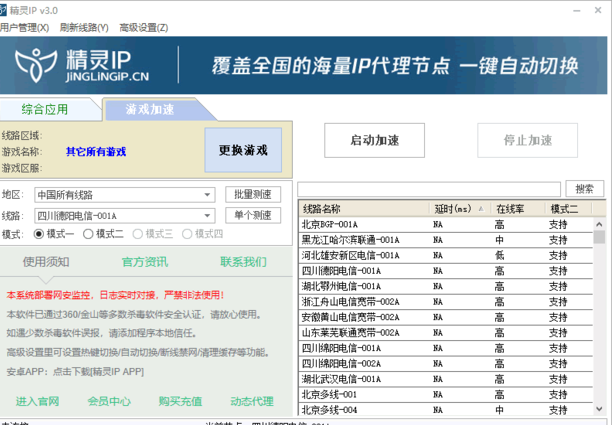The width and height of the screenshot is (612, 425).
Task: Open the 用户管理(X) menu
Action: click(x=25, y=28)
